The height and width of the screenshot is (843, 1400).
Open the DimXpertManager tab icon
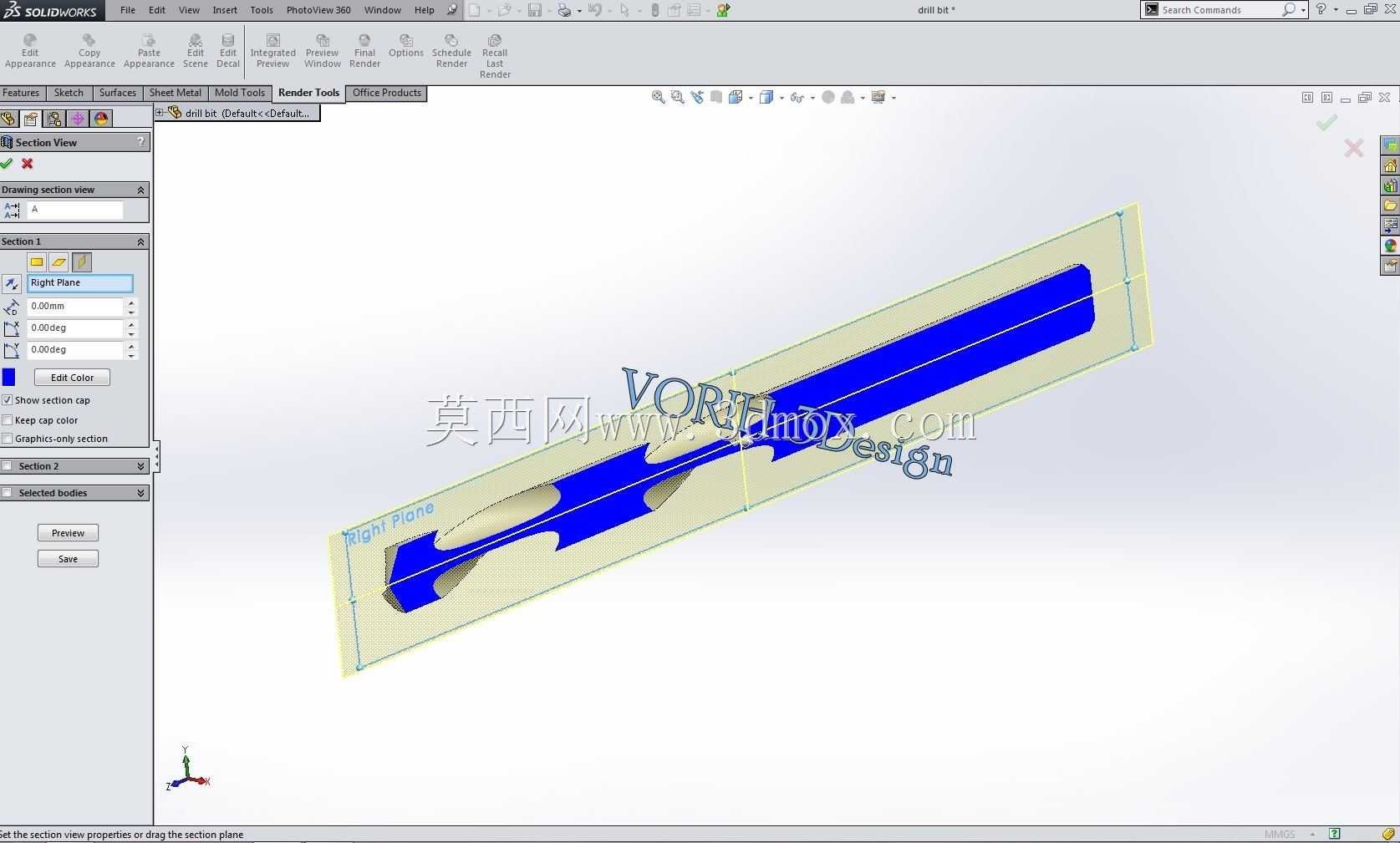78,119
